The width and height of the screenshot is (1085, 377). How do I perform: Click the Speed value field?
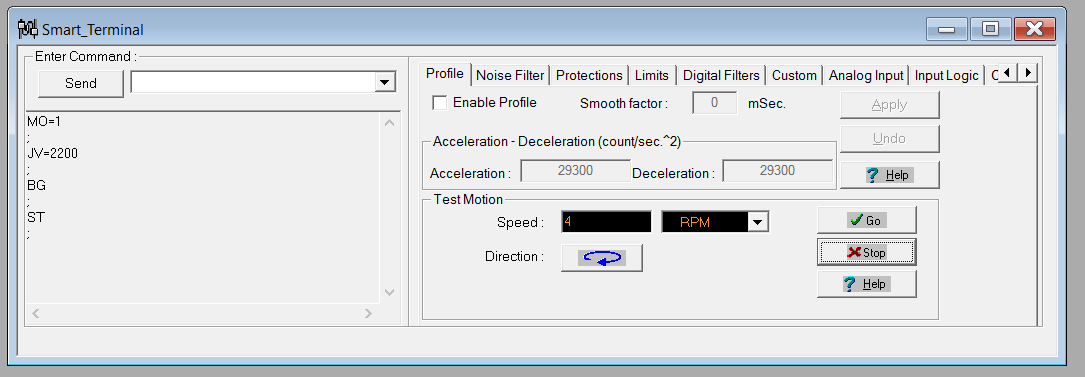[x=605, y=222]
